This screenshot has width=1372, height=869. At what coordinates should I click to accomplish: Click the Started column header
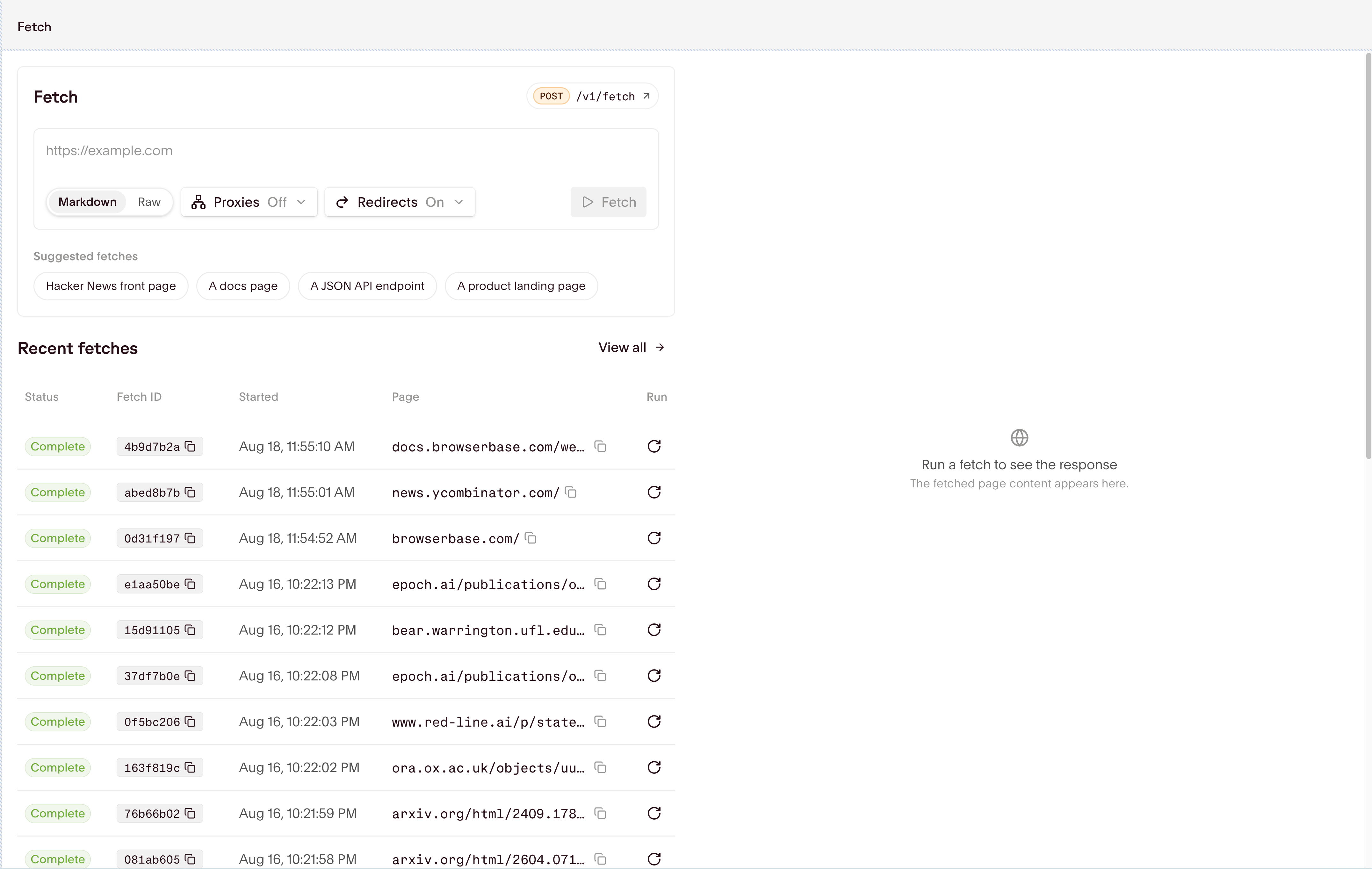(x=258, y=397)
